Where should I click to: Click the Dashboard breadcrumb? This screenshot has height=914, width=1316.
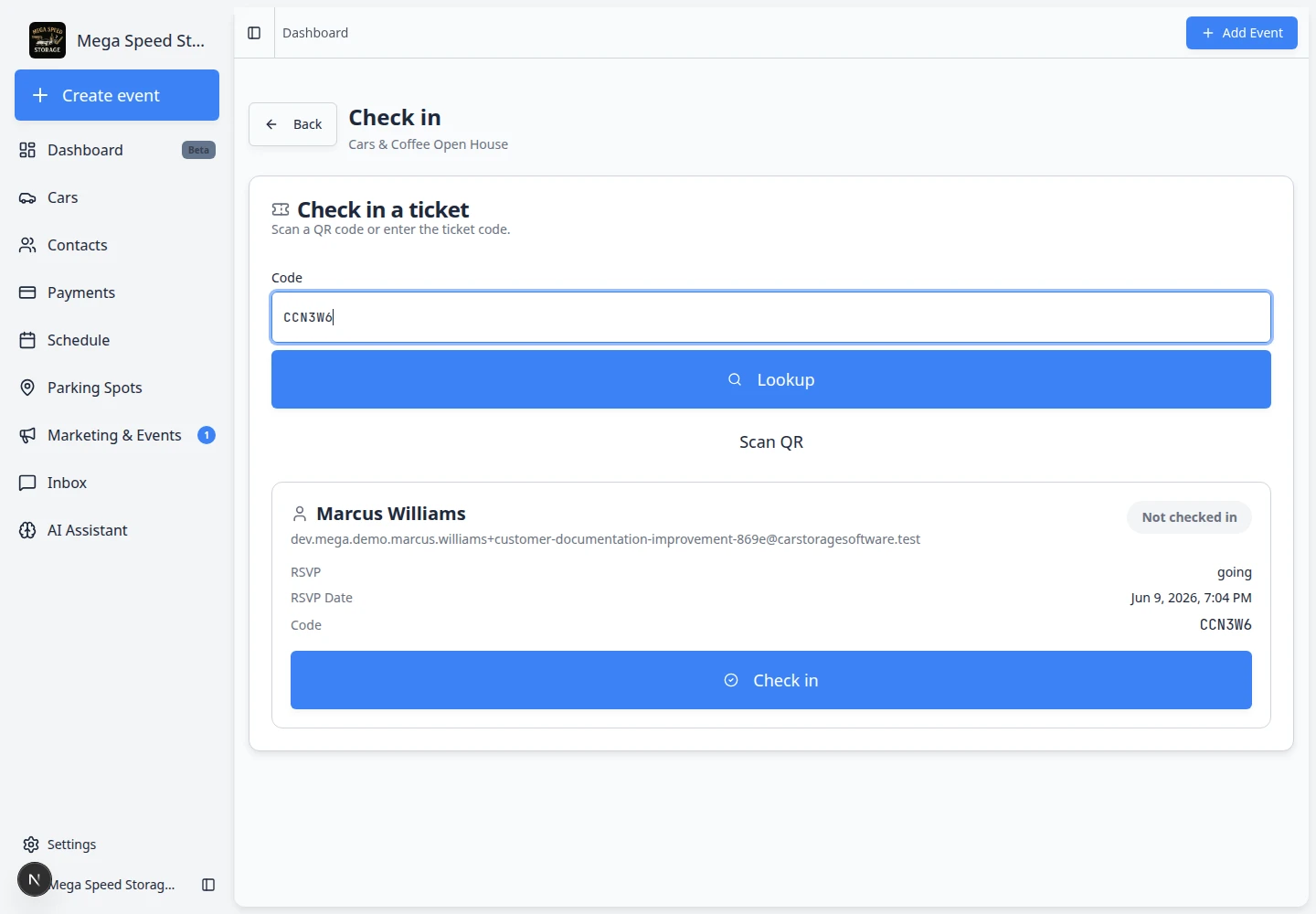pos(315,33)
